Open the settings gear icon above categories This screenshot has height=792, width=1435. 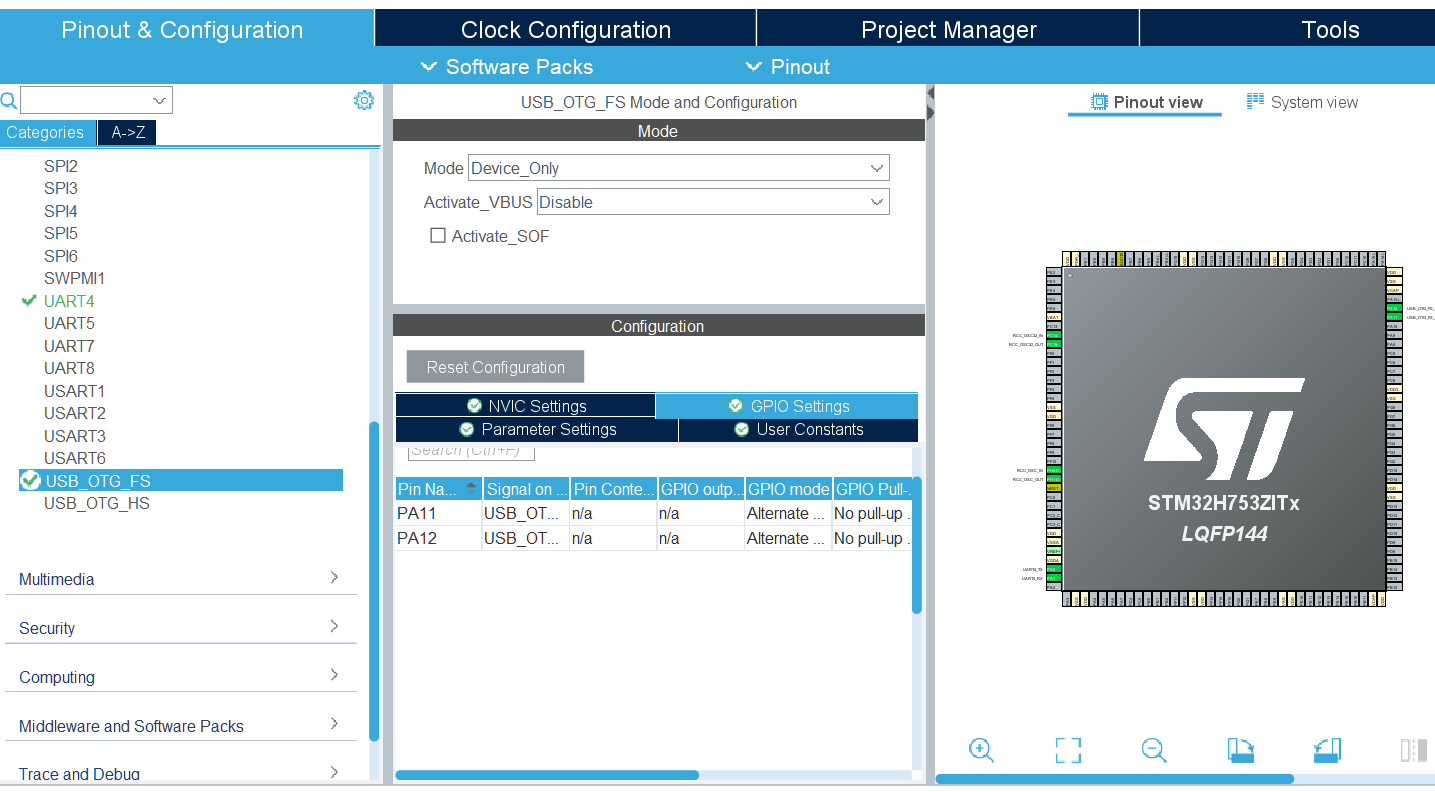(x=364, y=100)
